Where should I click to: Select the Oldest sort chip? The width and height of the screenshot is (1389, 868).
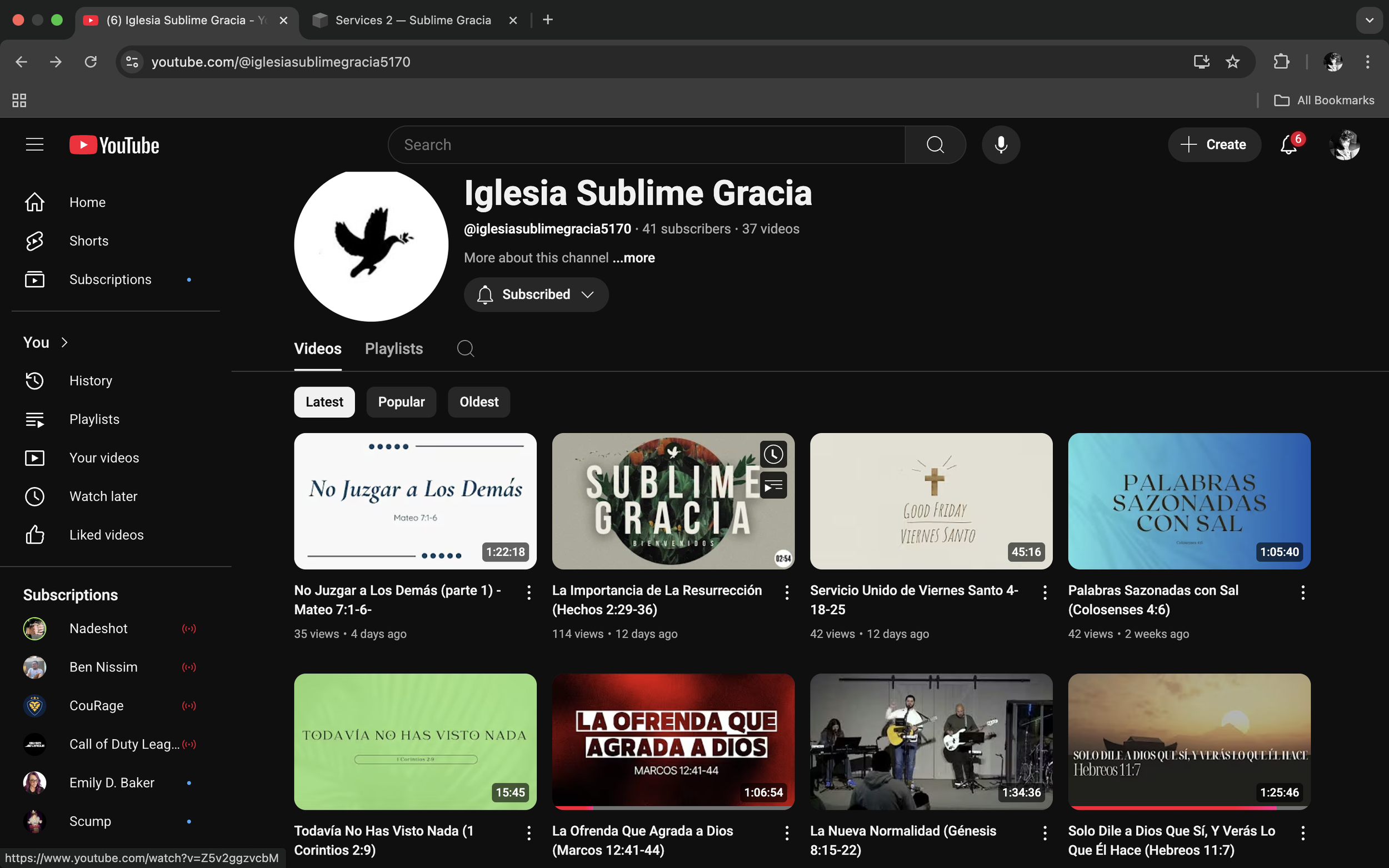[478, 402]
